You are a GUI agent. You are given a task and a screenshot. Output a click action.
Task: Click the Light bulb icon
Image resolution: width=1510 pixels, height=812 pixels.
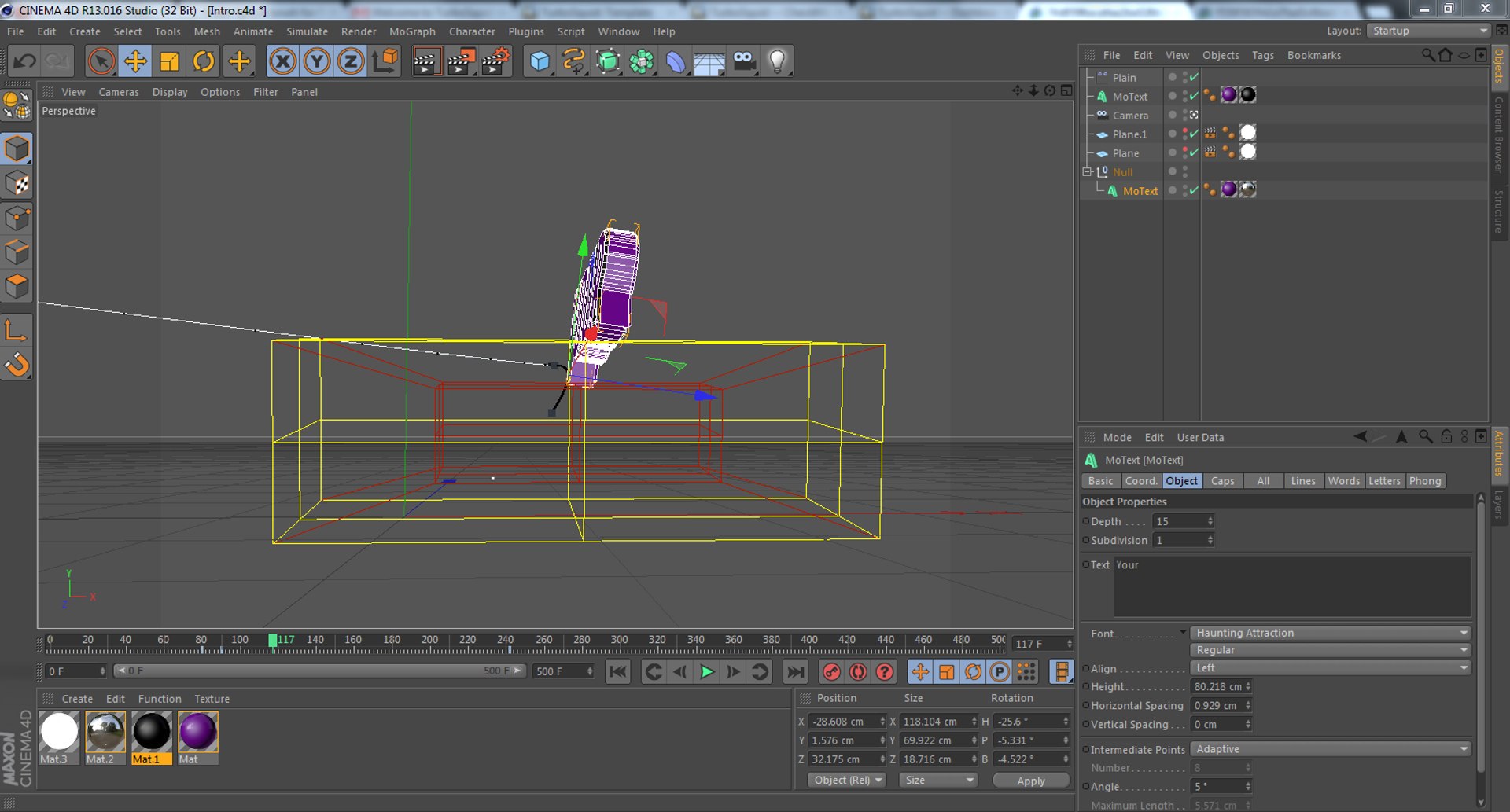pyautogui.click(x=777, y=61)
